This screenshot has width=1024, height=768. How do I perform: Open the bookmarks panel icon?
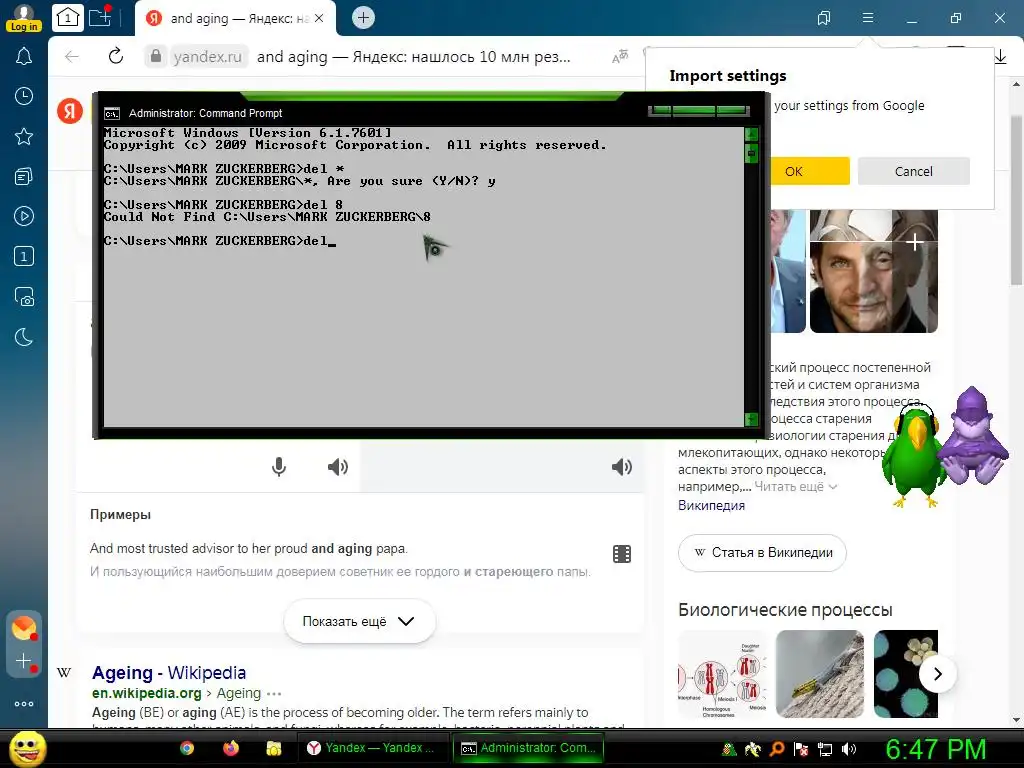point(824,18)
